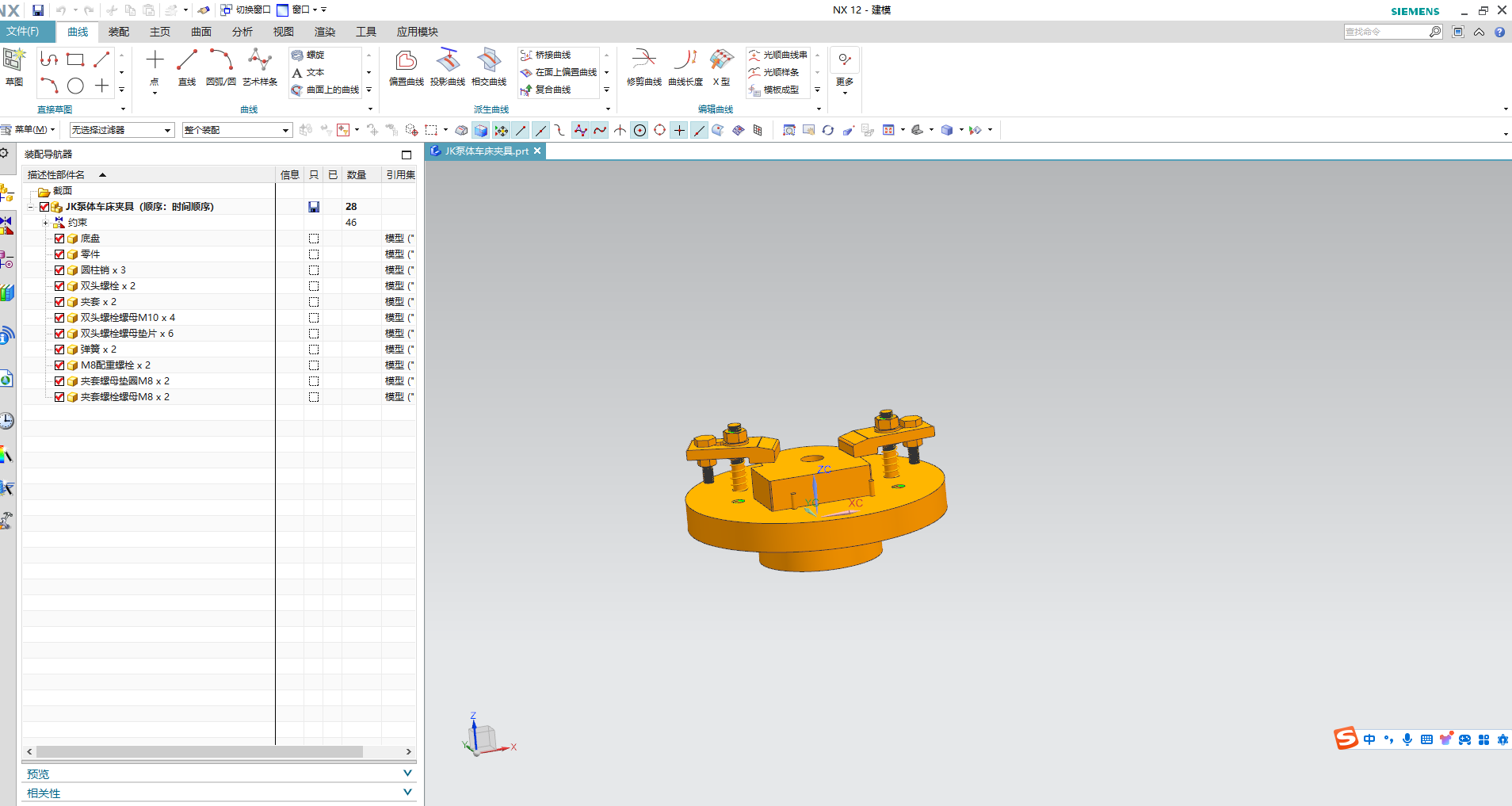Select the Intersection Curve (相交曲线) tool

pyautogui.click(x=489, y=67)
